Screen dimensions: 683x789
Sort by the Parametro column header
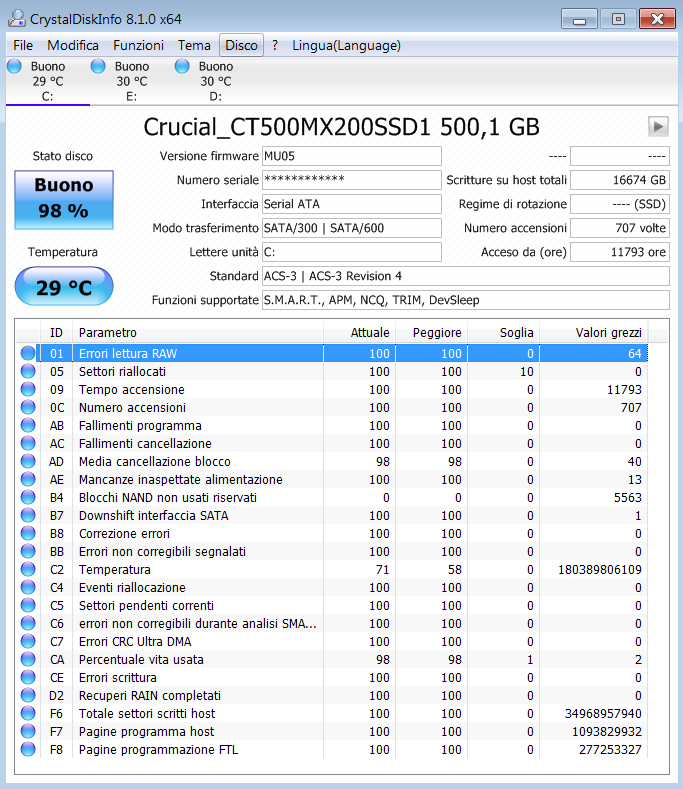click(198, 333)
